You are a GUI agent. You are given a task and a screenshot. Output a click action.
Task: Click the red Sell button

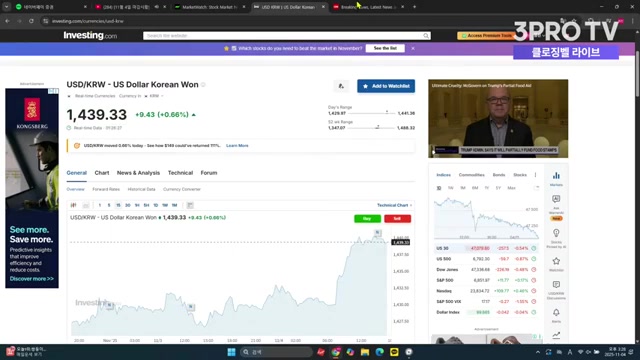coord(398,219)
